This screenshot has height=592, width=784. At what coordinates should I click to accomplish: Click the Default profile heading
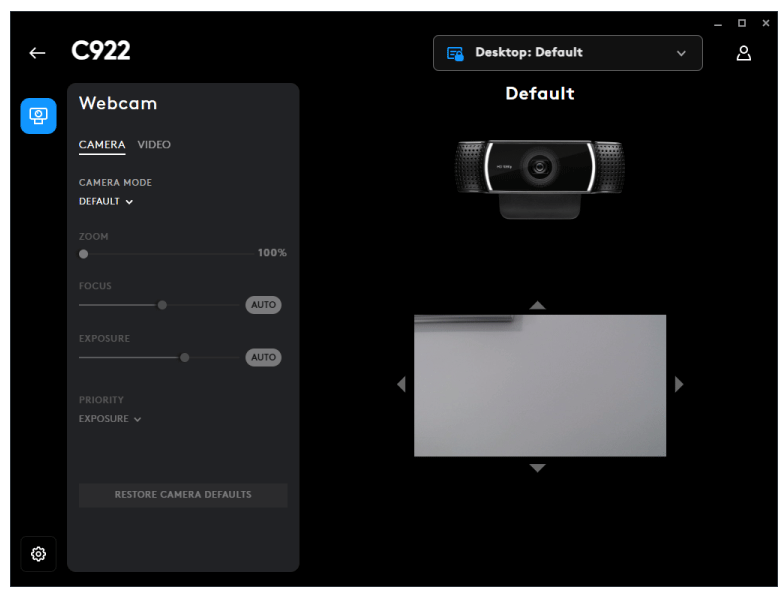click(540, 94)
